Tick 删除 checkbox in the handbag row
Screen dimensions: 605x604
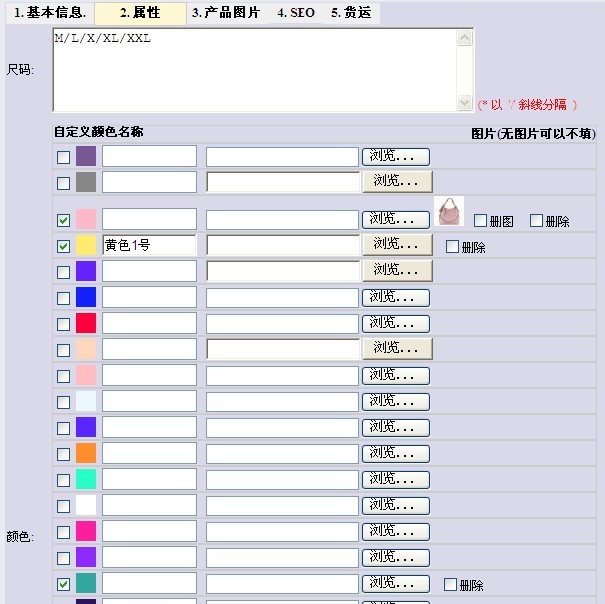536,220
